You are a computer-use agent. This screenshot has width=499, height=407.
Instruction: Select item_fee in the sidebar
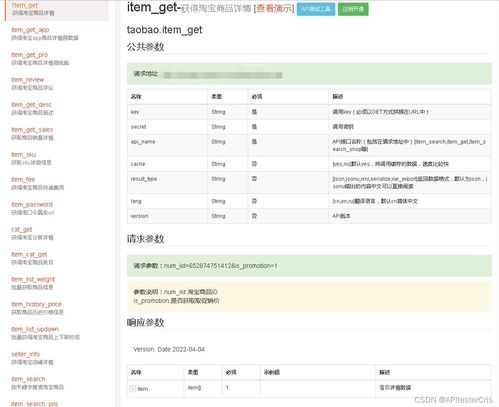(23, 180)
